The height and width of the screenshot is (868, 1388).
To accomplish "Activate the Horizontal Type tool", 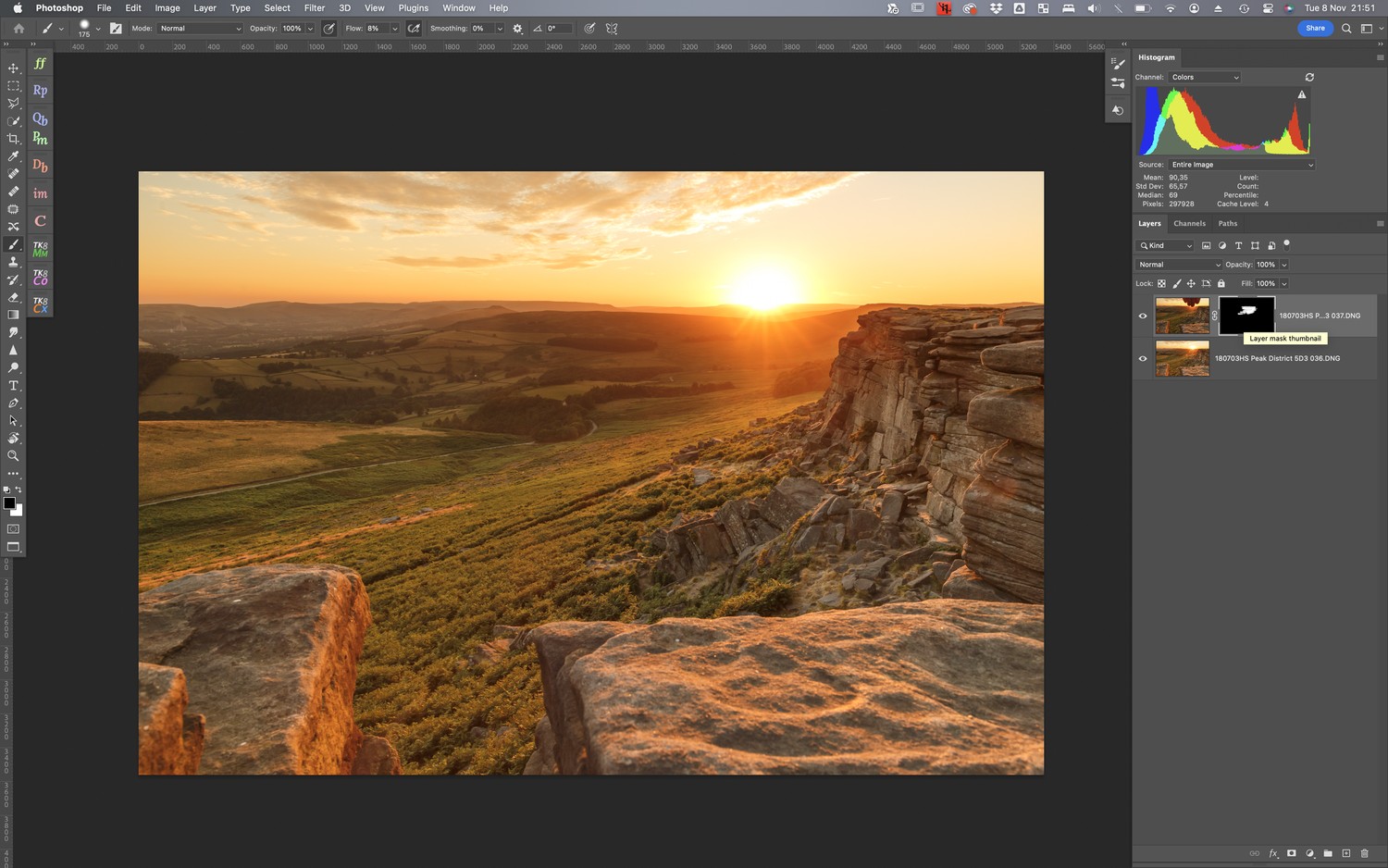I will click(13, 386).
